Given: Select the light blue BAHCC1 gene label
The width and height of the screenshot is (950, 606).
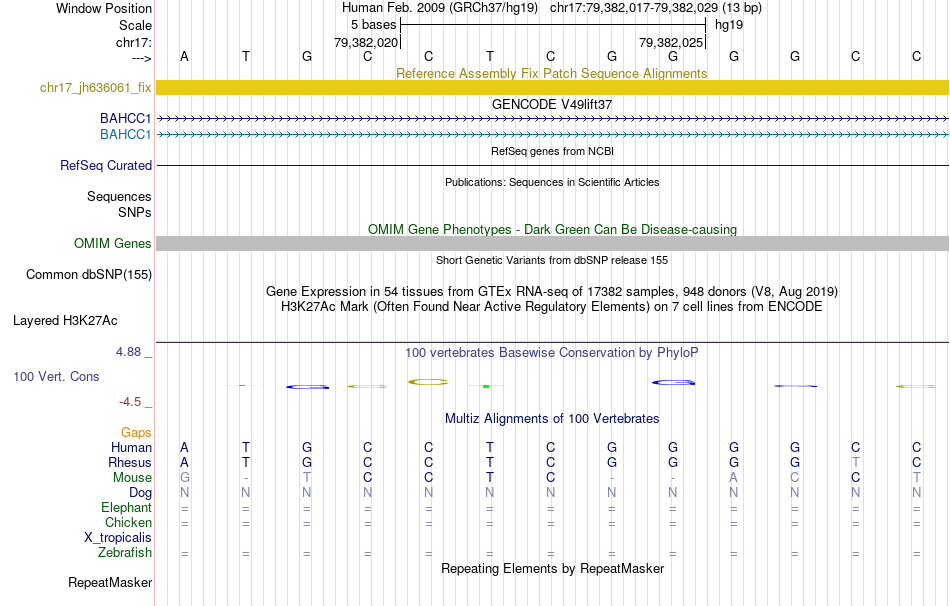Looking at the screenshot, I should click(125, 134).
